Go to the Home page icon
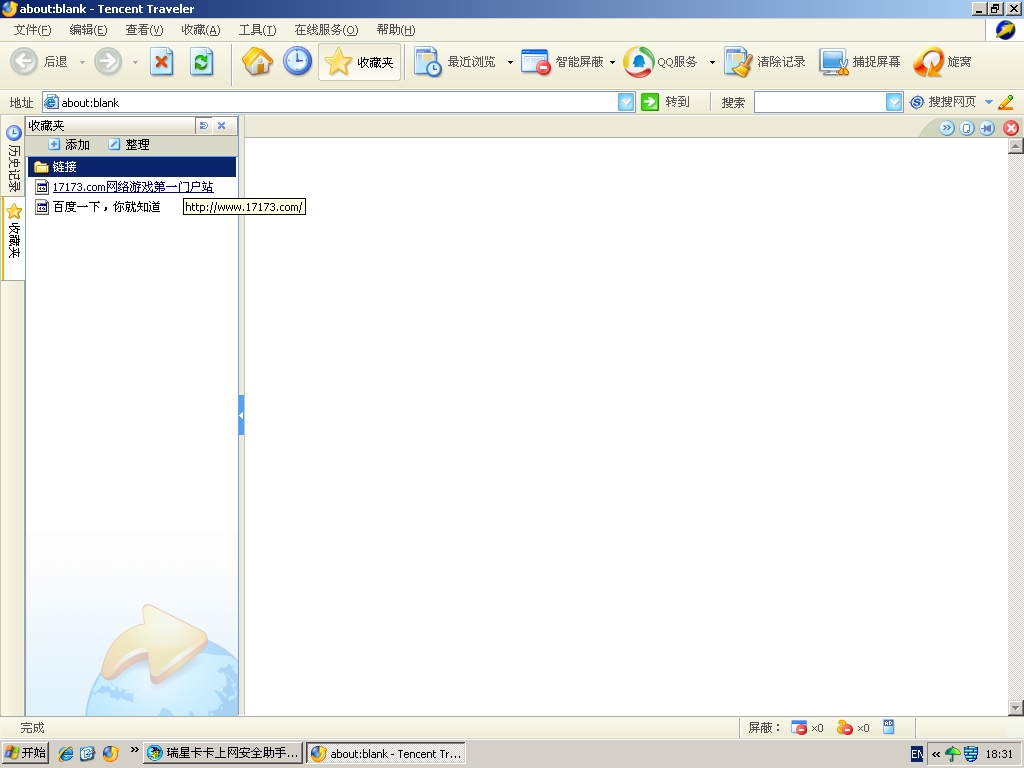The image size is (1024, 768). tap(257, 62)
